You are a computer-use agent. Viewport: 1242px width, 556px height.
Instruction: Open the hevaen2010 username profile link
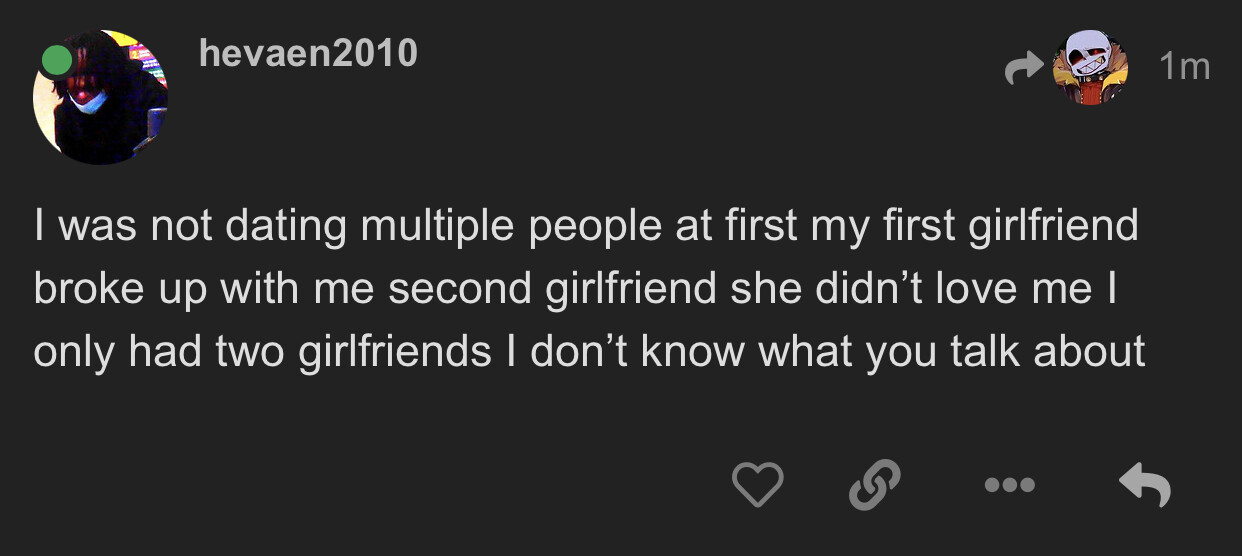308,53
